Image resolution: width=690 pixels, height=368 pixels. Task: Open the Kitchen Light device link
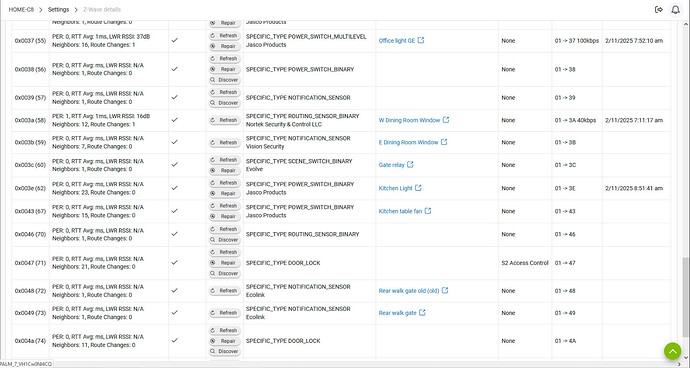[x=395, y=188]
